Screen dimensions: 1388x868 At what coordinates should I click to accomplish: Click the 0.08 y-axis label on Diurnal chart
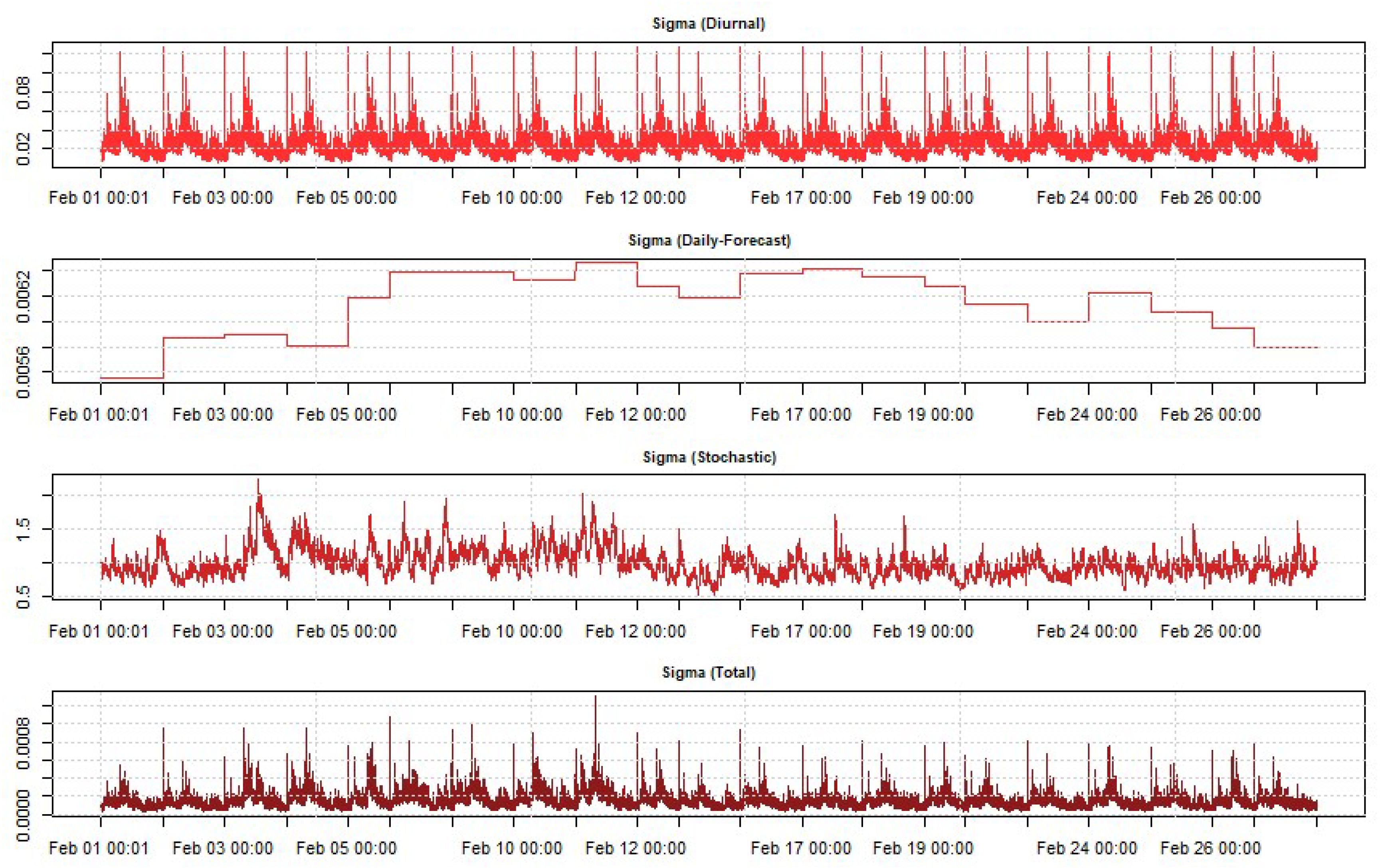[x=23, y=93]
